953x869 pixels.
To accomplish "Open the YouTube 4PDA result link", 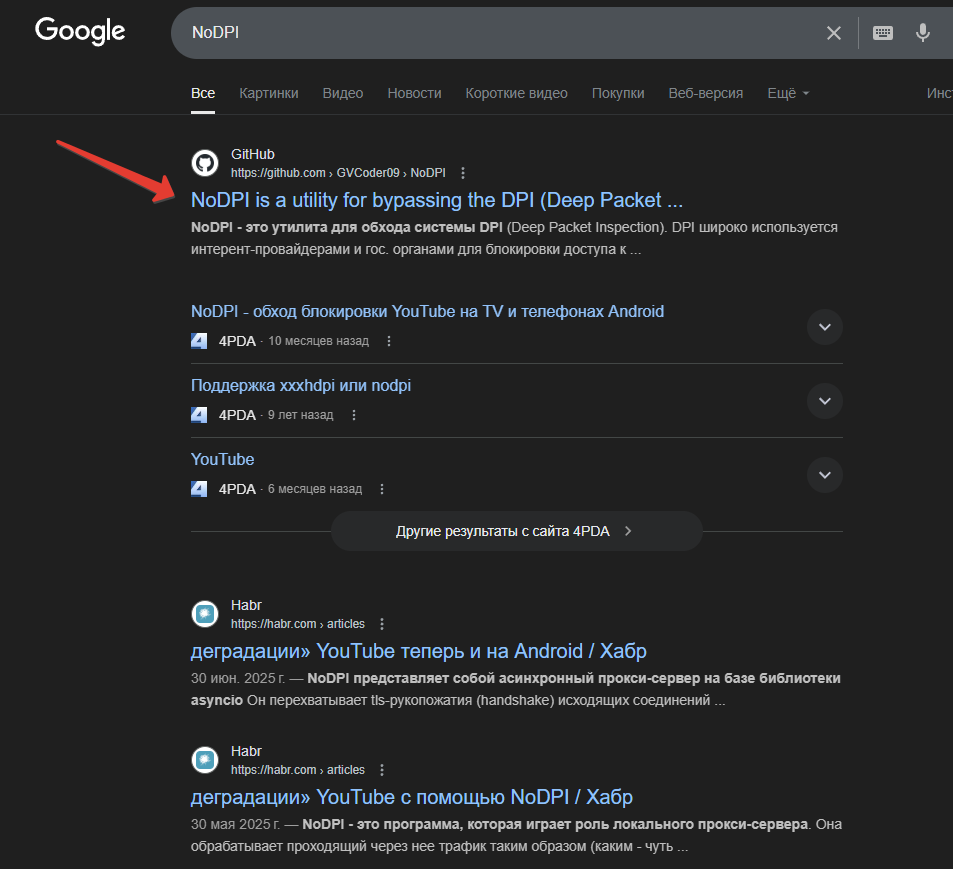I will click(222, 459).
